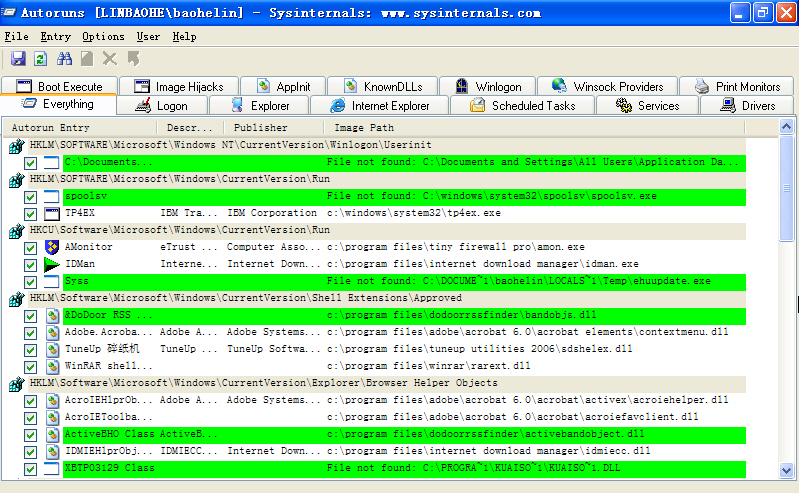Click the TuneUp sdshelex.dll image path
This screenshot has width=799, height=493.
(x=480, y=349)
